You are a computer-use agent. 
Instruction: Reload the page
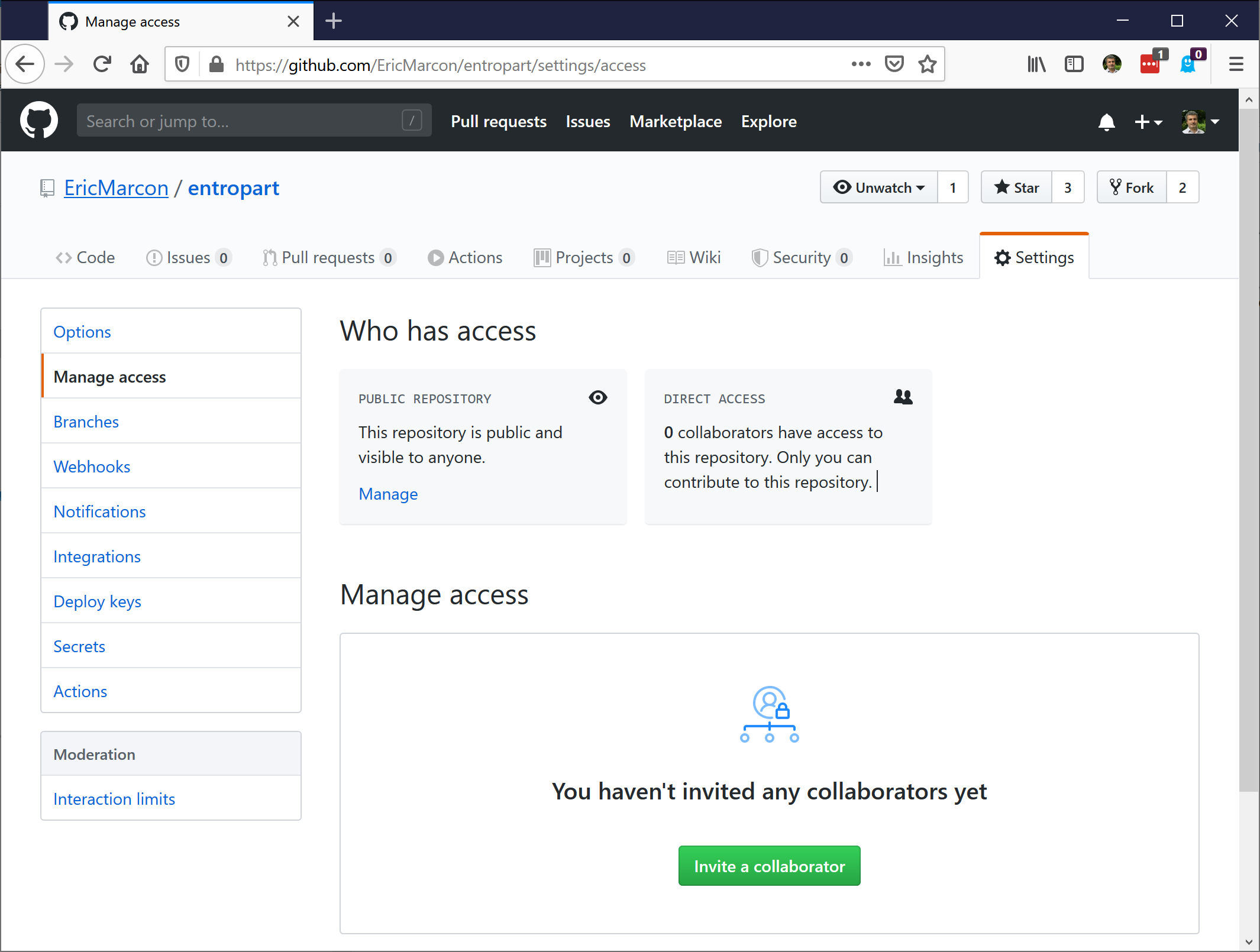[102, 64]
